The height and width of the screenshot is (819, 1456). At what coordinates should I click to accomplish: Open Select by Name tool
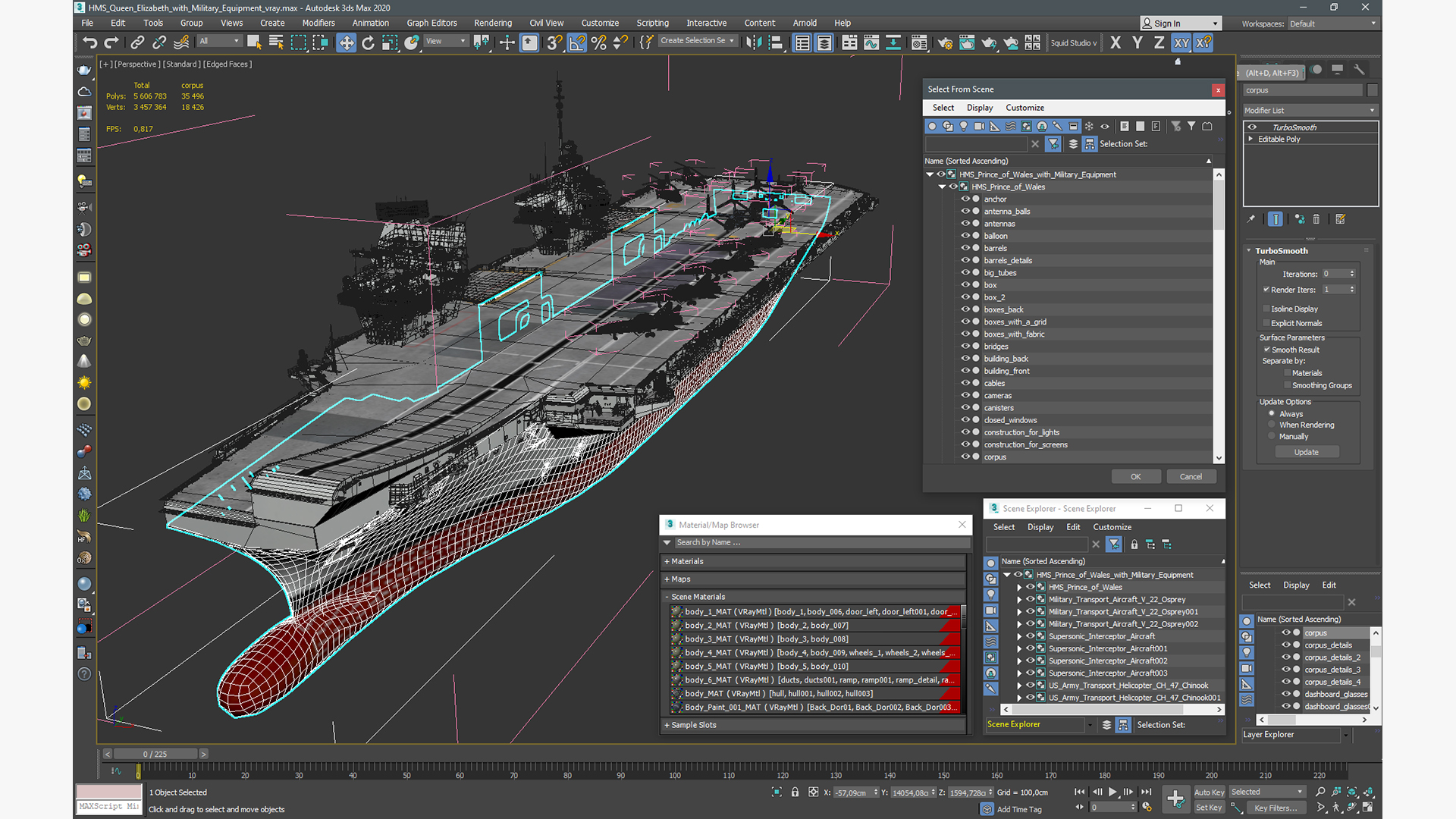tap(276, 42)
